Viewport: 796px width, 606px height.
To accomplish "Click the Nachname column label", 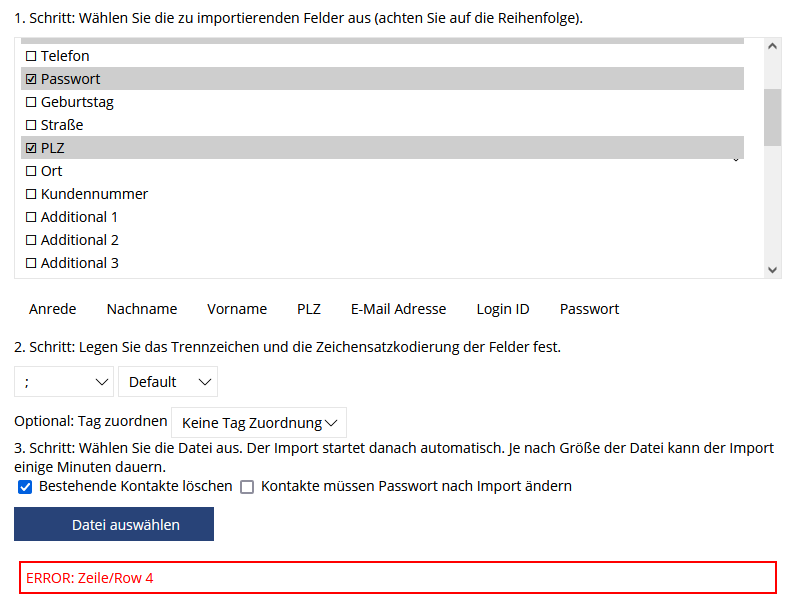I will (142, 309).
